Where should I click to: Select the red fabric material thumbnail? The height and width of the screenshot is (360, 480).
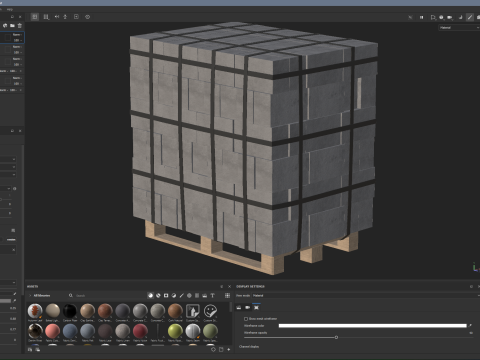point(140,331)
